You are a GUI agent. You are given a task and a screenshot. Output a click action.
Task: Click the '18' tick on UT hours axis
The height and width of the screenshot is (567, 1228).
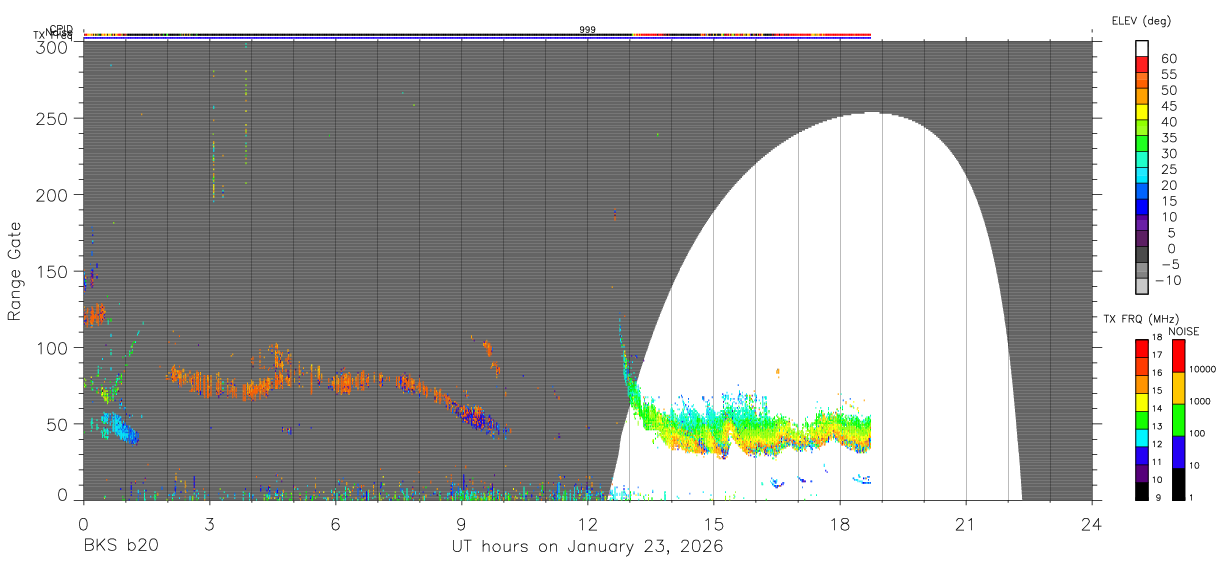840,523
